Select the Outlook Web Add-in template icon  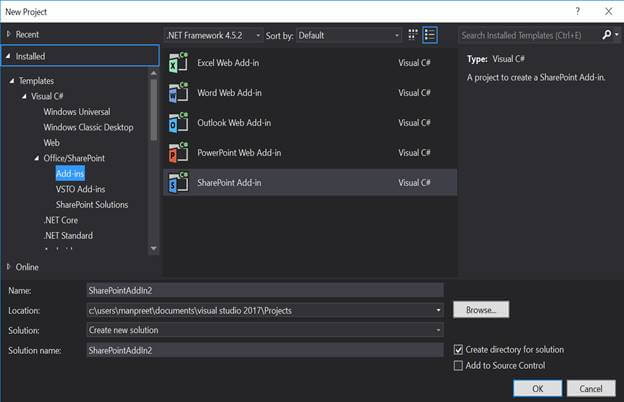pos(178,123)
